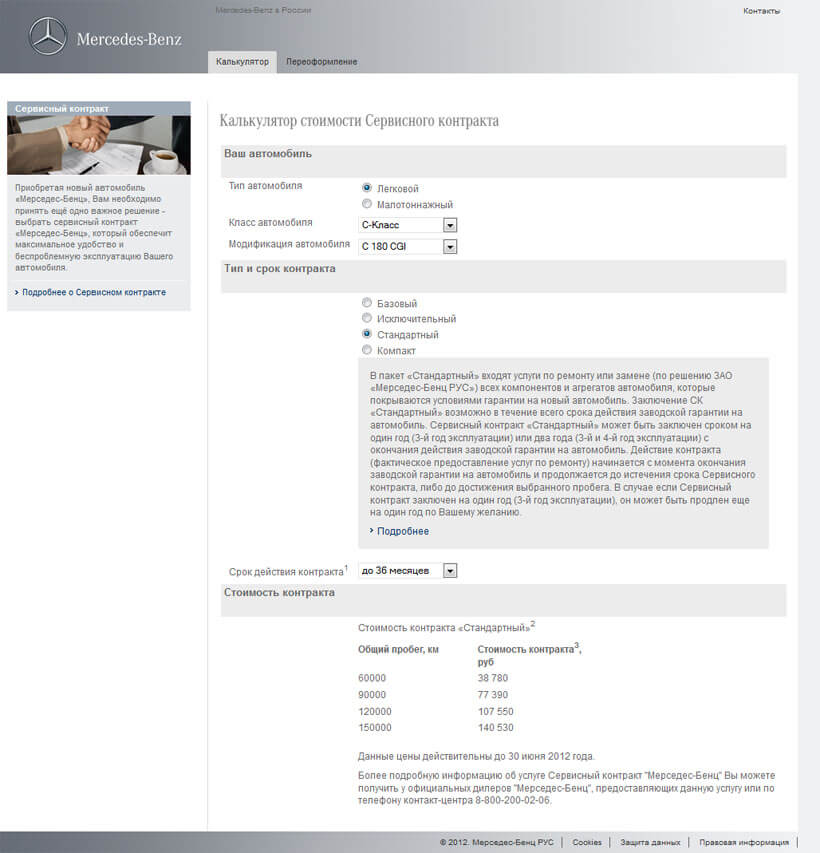Choose the Компакт contract type
This screenshot has width=820, height=853.
point(367,350)
